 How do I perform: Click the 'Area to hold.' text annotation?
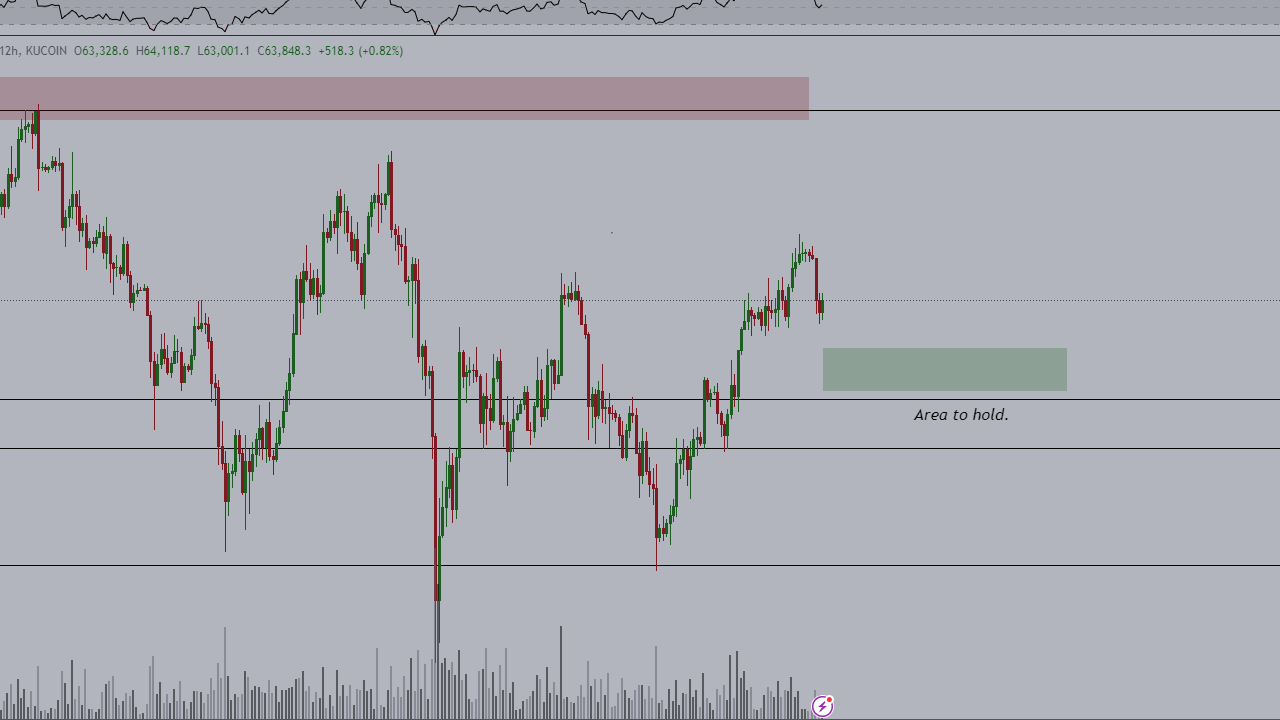coord(961,414)
